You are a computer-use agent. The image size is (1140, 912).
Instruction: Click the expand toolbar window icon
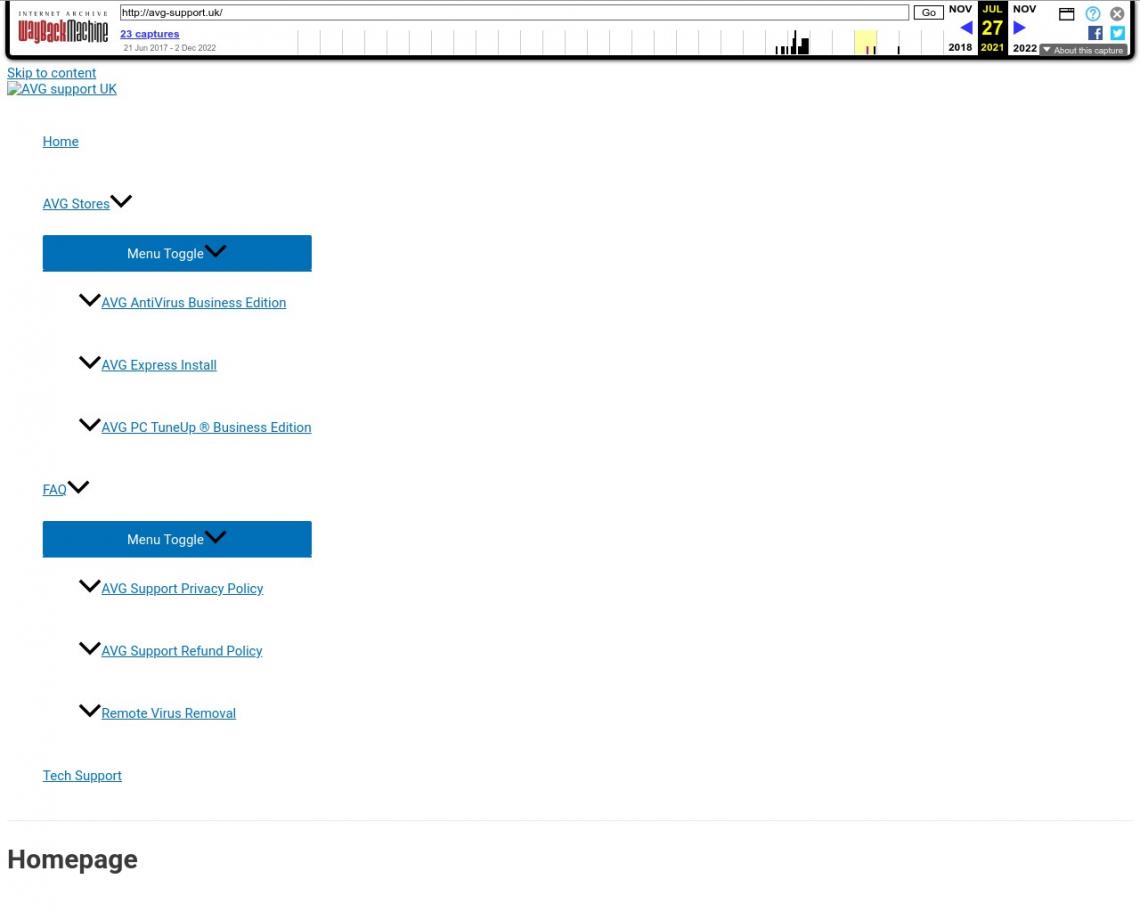click(x=1067, y=14)
